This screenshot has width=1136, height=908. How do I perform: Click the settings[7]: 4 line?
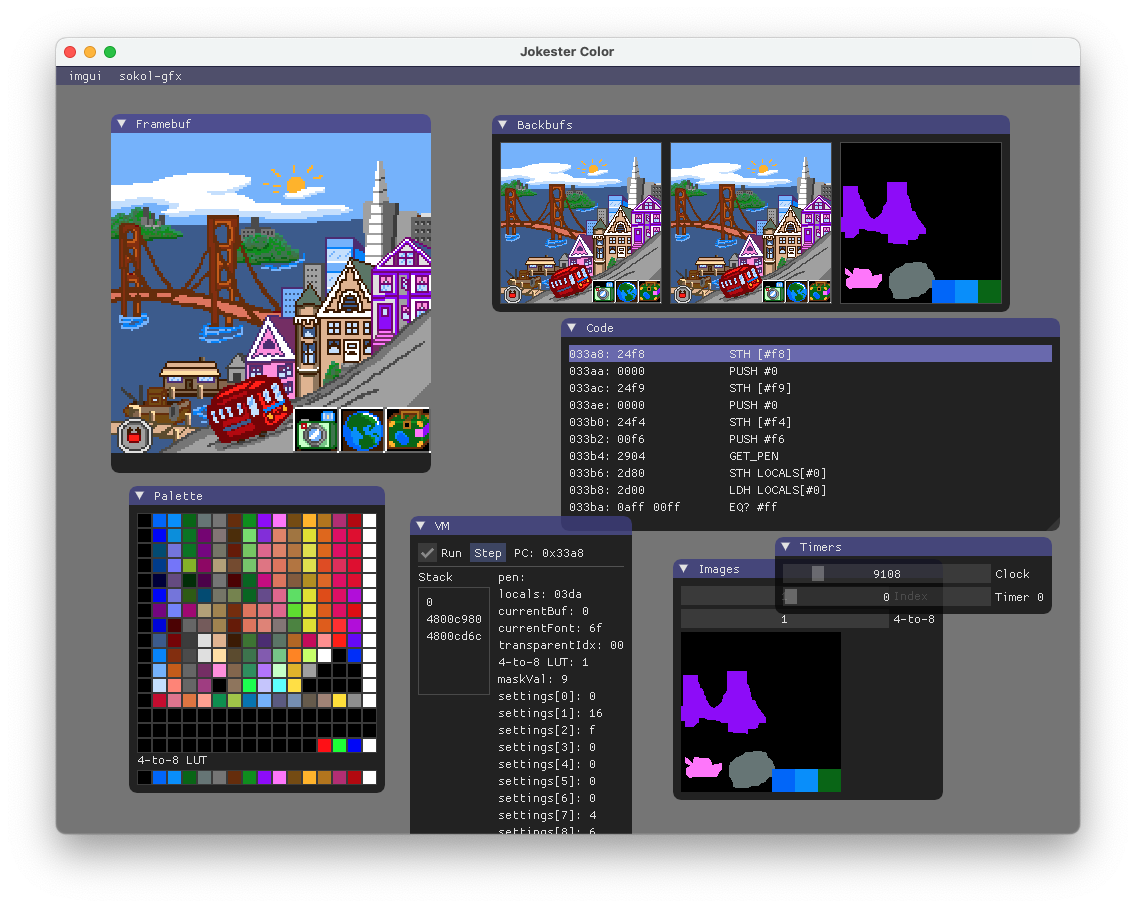click(547, 815)
